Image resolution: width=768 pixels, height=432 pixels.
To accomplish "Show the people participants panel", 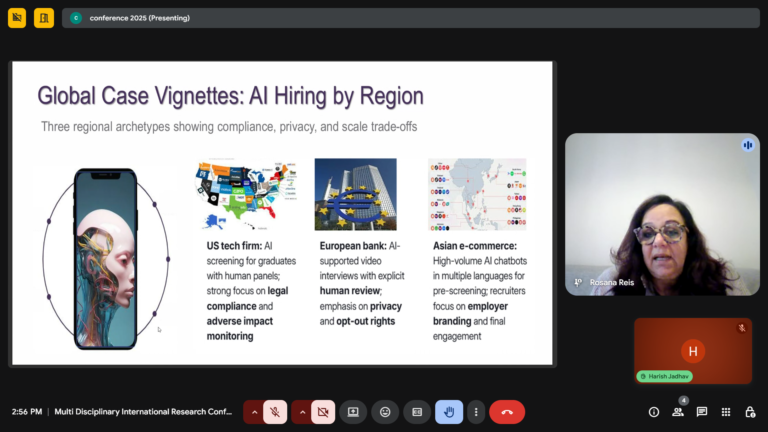I will (678, 411).
